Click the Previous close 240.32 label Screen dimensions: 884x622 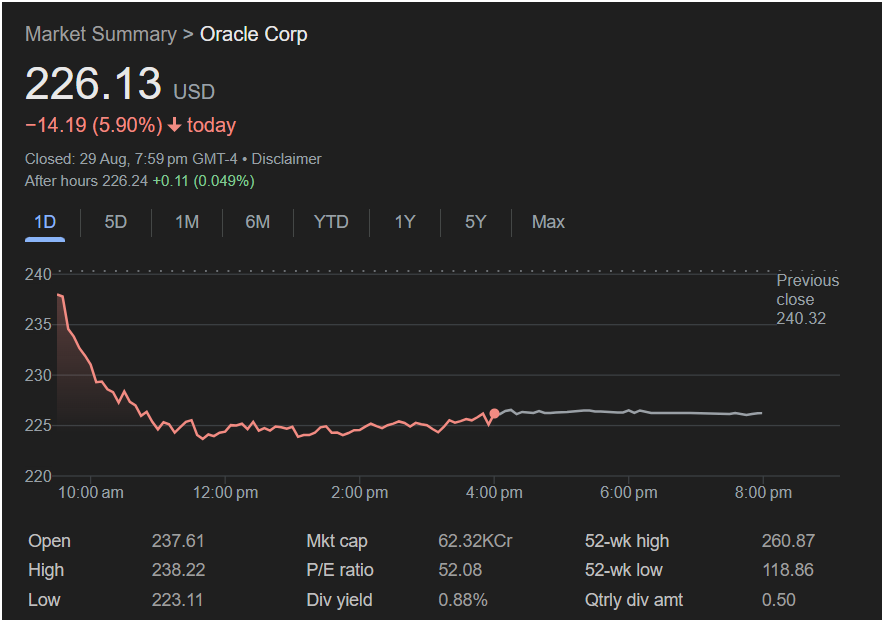click(808, 300)
